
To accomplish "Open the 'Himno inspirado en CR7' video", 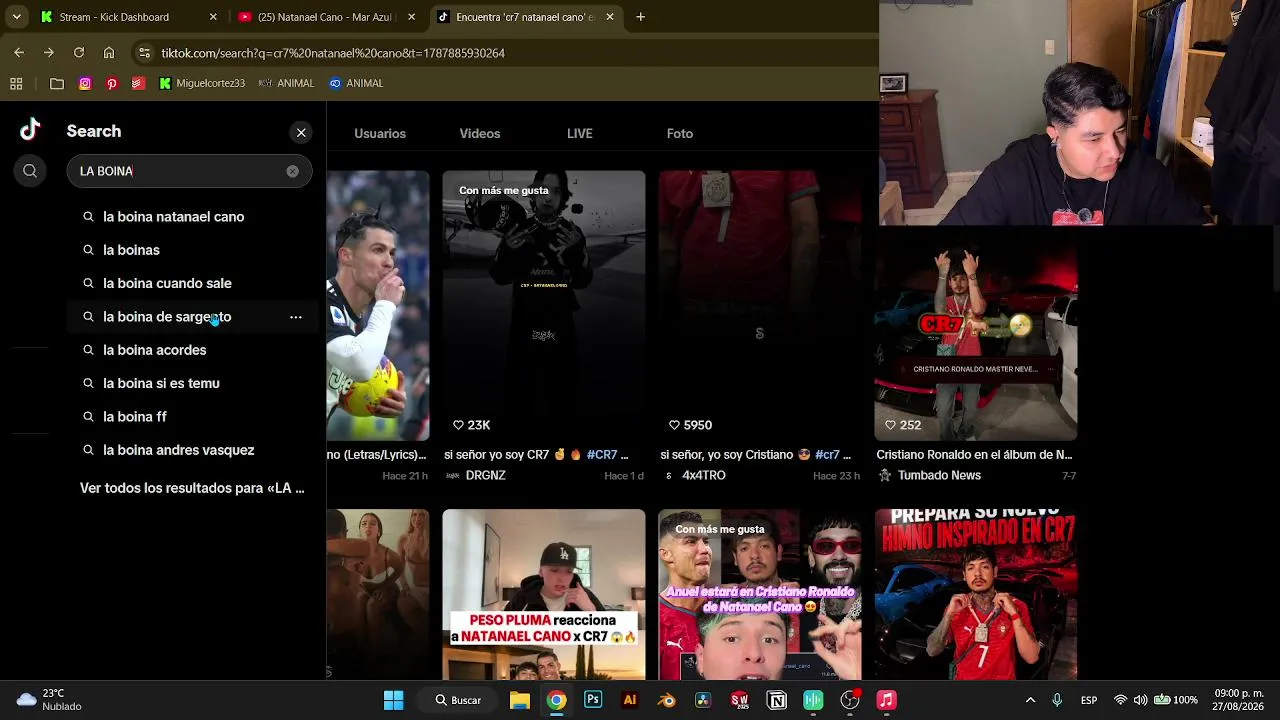I will pyautogui.click(x=976, y=594).
